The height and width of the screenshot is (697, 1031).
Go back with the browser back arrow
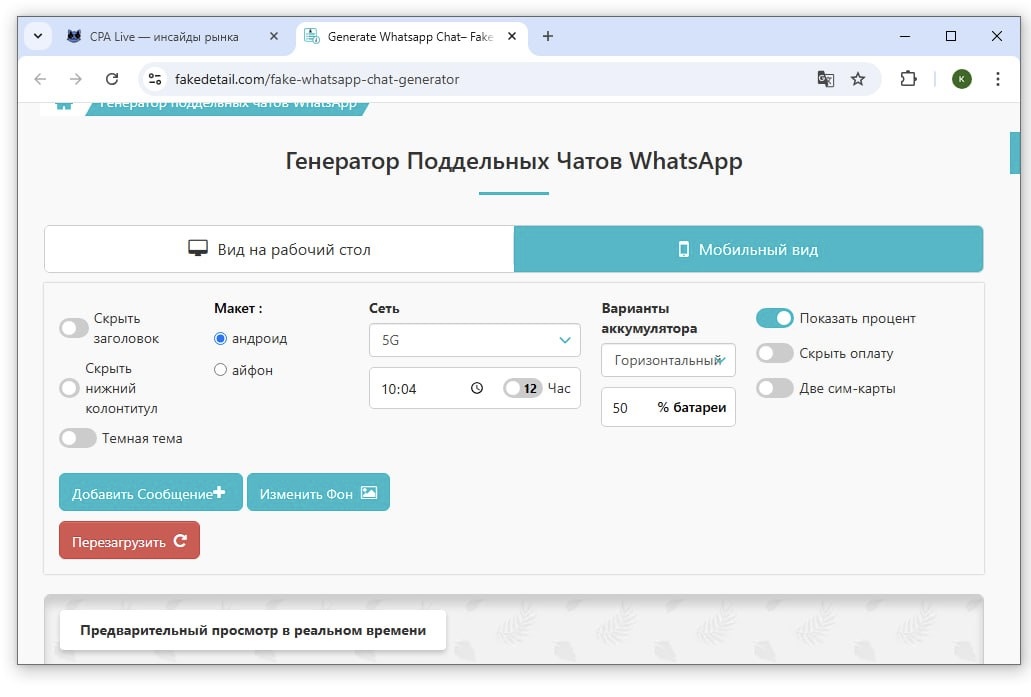pos(40,79)
